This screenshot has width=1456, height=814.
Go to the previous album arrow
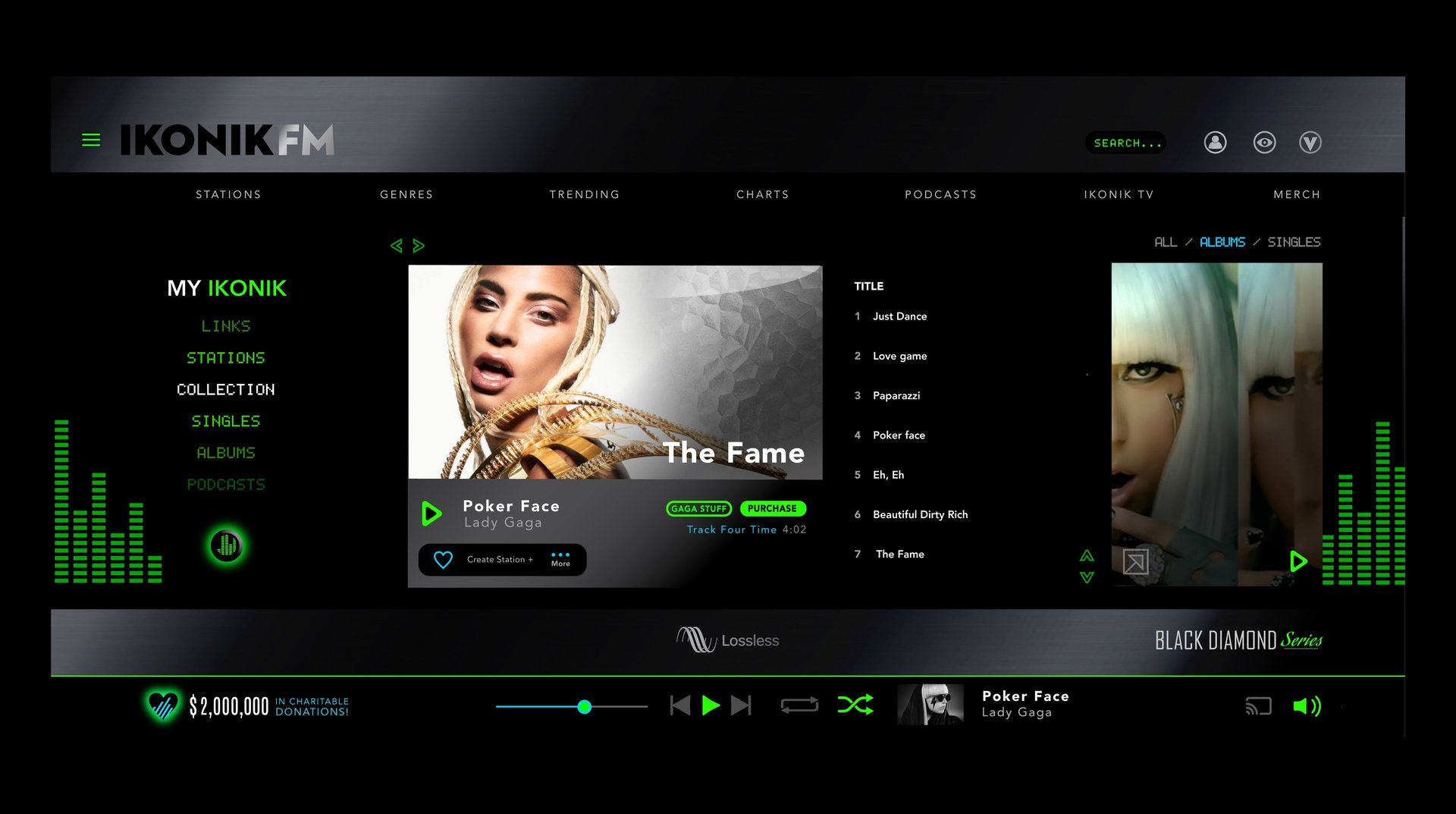click(x=396, y=246)
